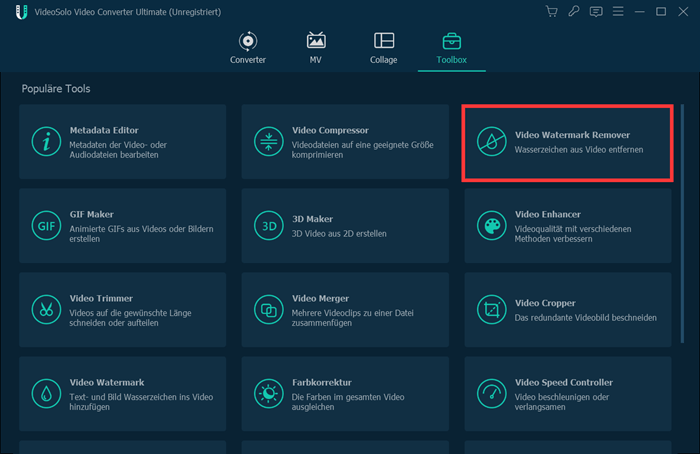Open the shopping cart purchase icon
Viewport: 700px width, 454px height.
(552, 12)
